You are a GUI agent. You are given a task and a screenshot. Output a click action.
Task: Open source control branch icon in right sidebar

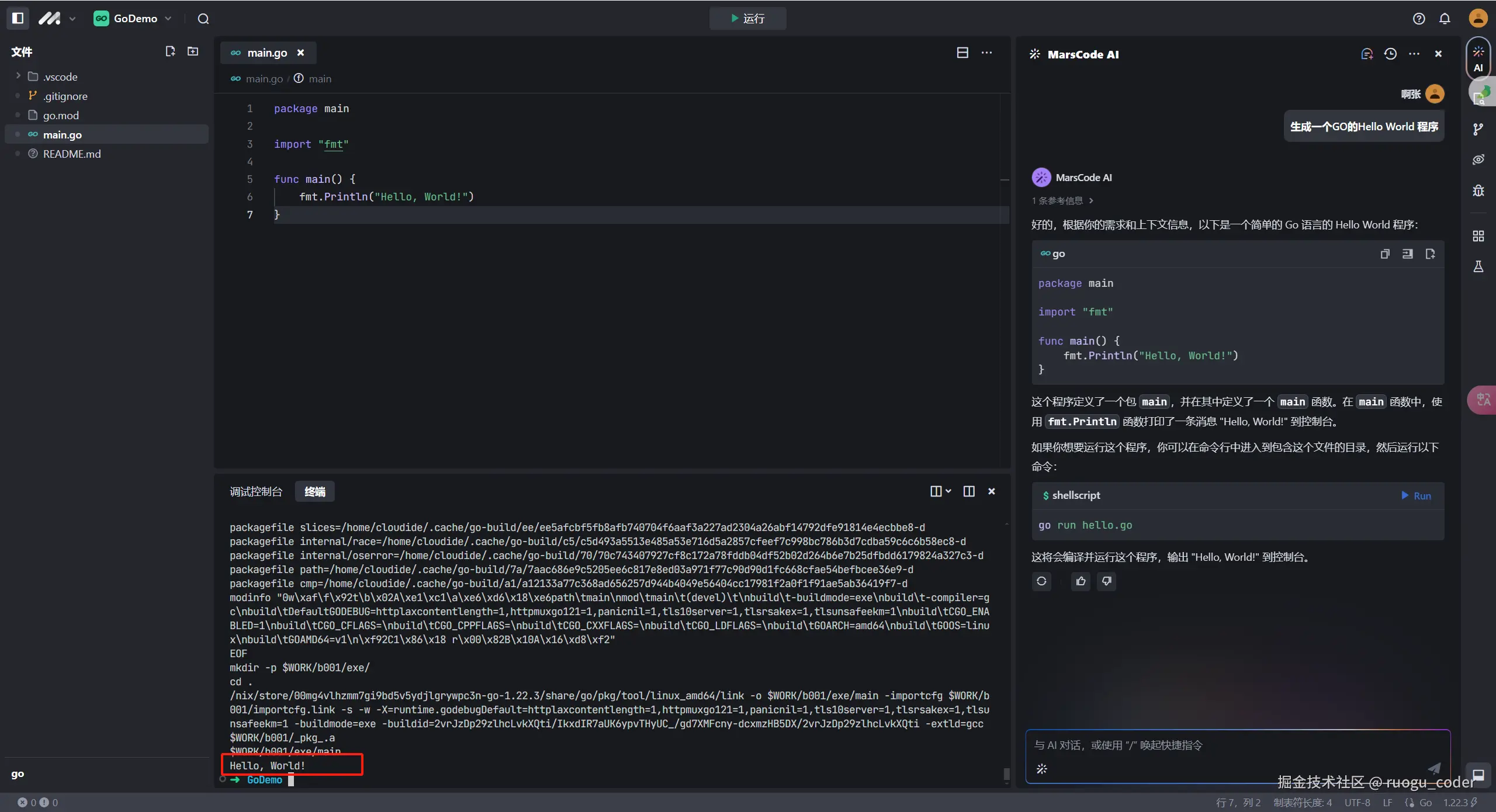(1478, 129)
